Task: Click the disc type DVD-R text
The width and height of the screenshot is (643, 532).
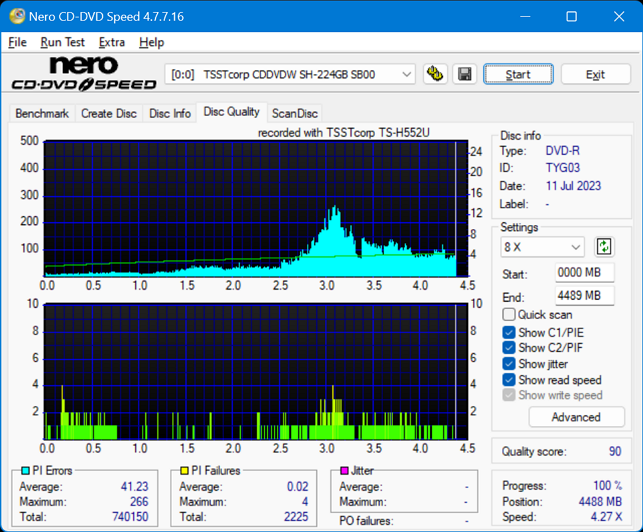Action: click(x=562, y=151)
